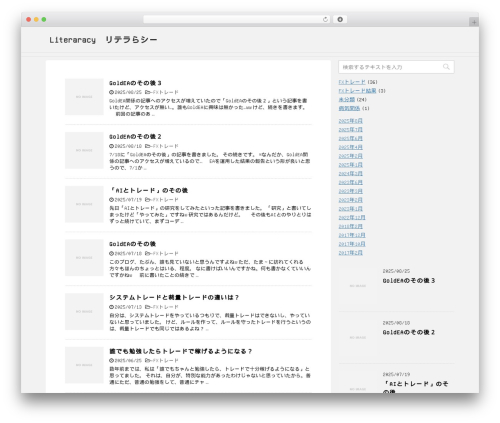Image resolution: width=500 pixels, height=423 pixels.
Task: Click the clock icon under main 「AIとトレード」のその後
Action: click(x=111, y=200)
